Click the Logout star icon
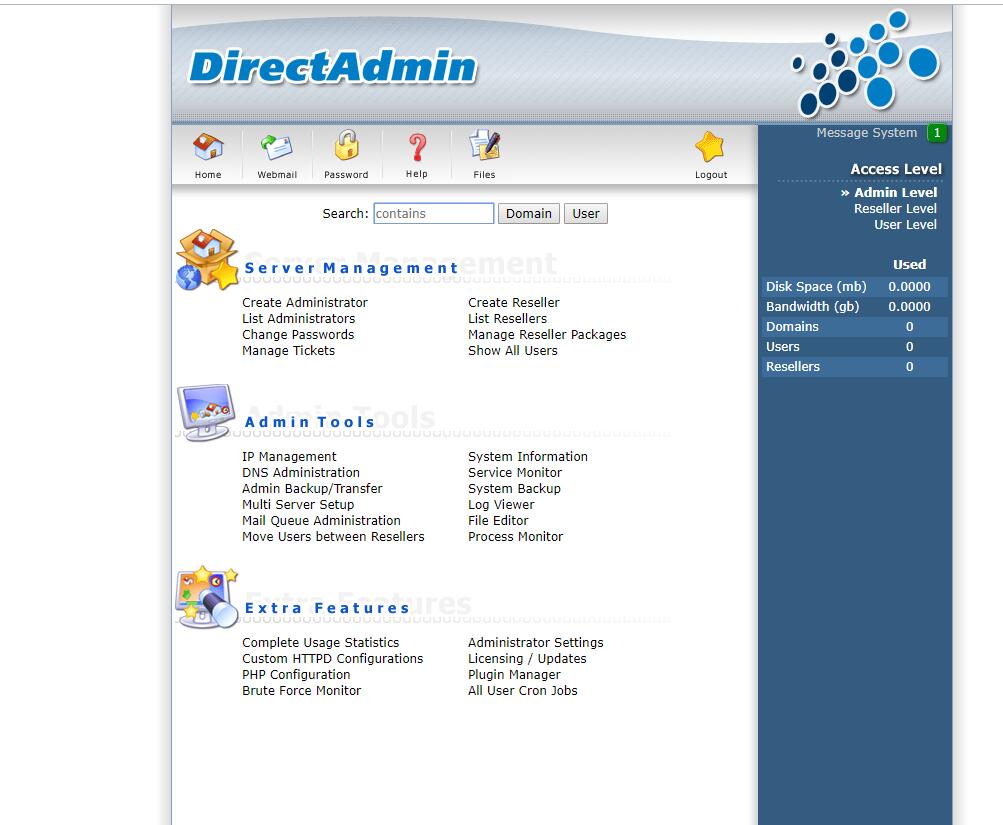 click(710, 146)
